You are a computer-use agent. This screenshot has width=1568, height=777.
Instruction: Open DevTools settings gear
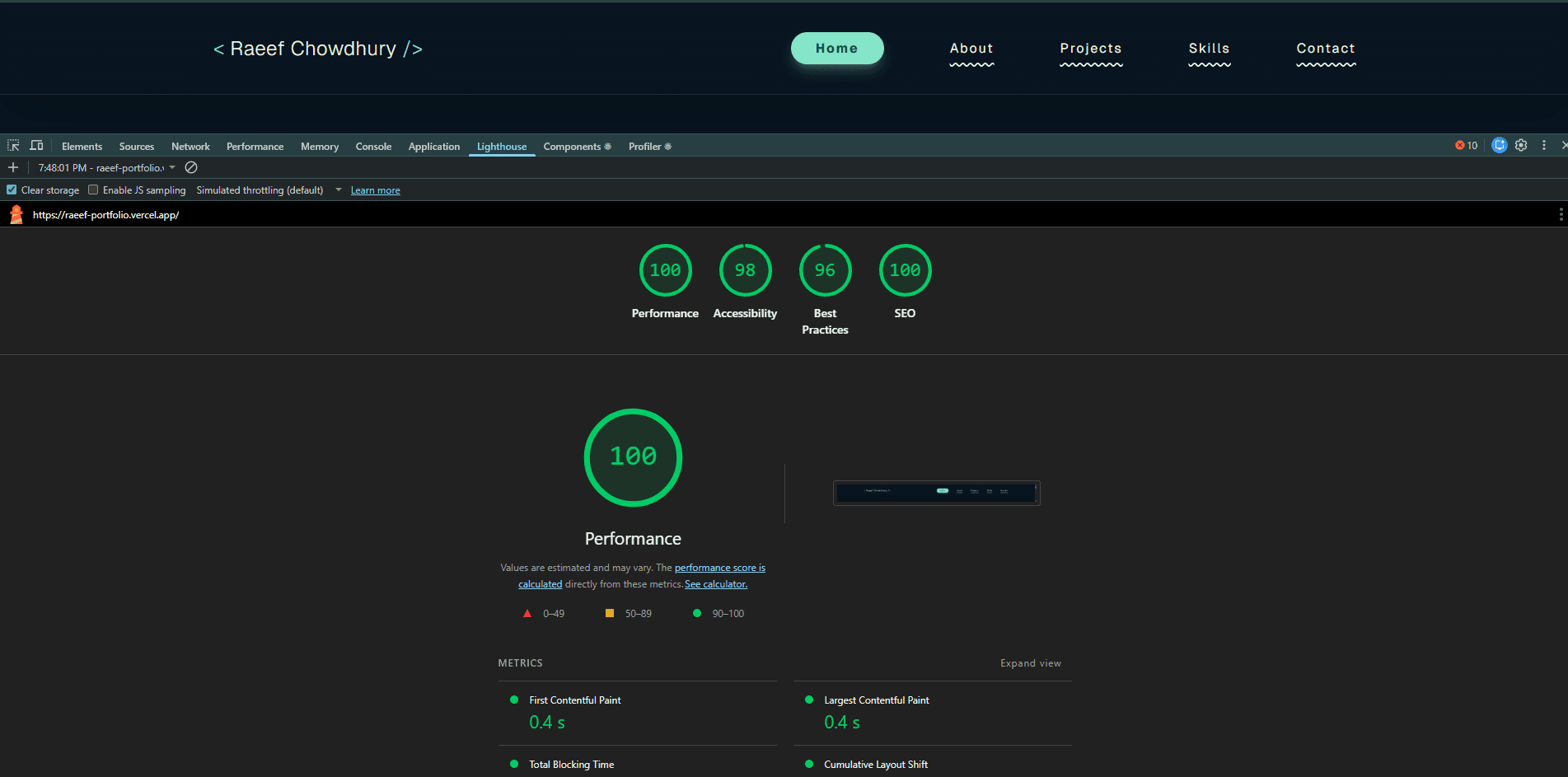coord(1521,146)
